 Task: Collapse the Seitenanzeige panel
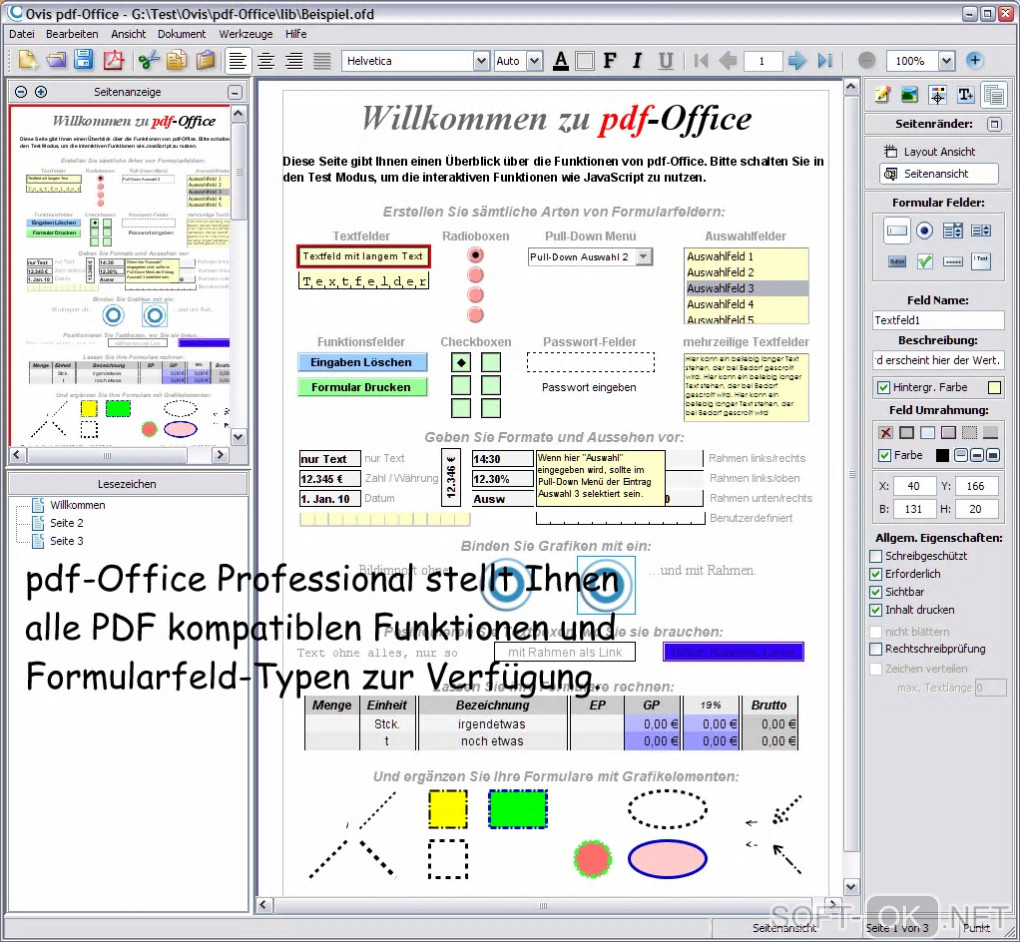click(235, 92)
